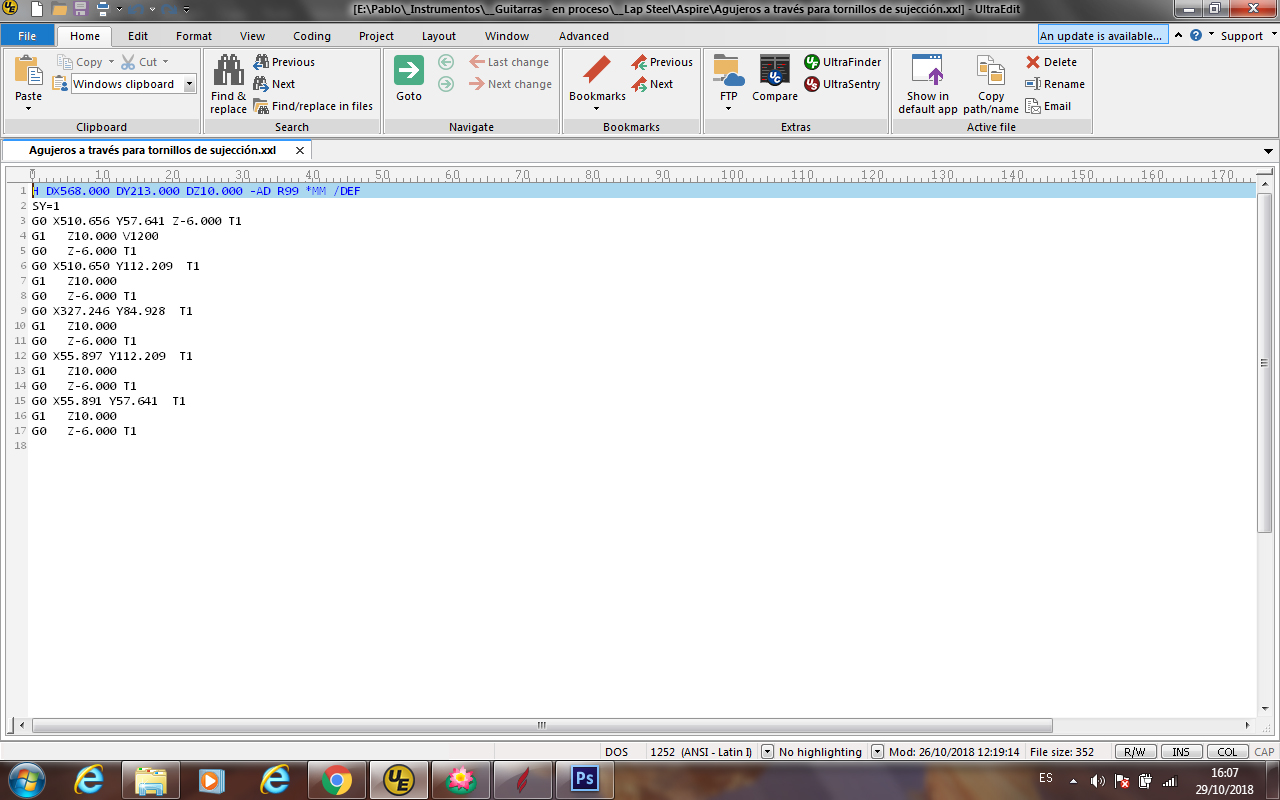Viewport: 1280px width, 800px height.
Task: Click the Find & replace binoculars icon
Action: point(228,71)
